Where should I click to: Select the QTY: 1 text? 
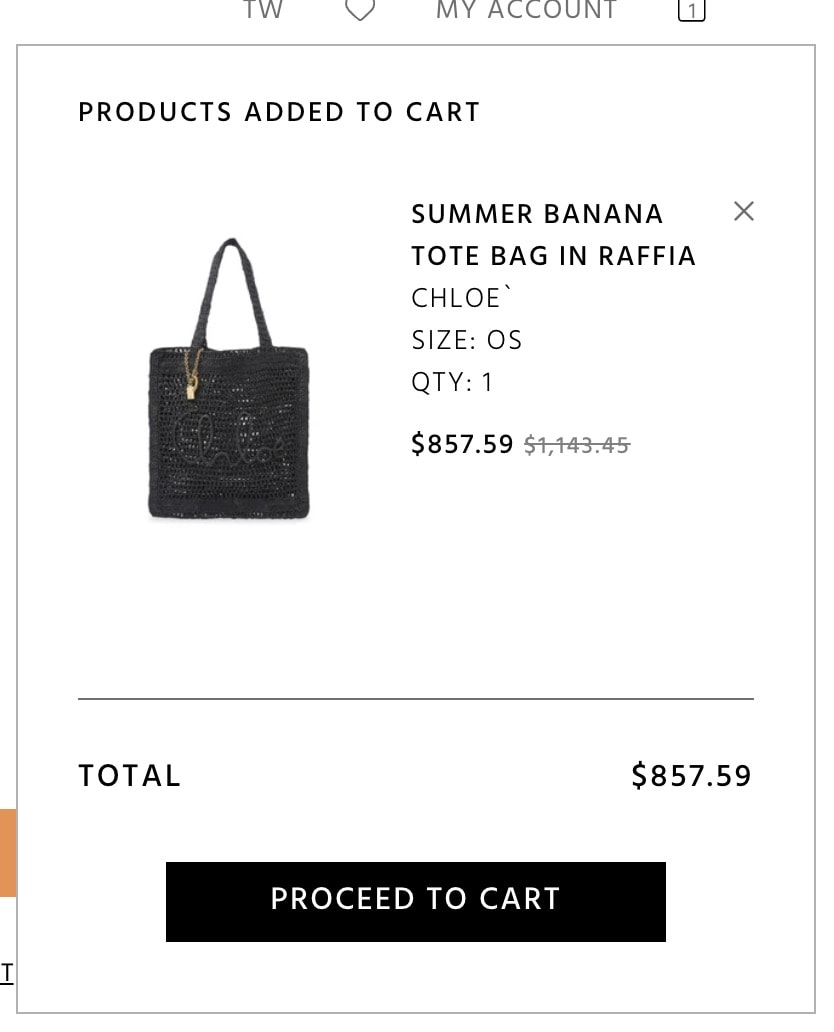coord(452,382)
